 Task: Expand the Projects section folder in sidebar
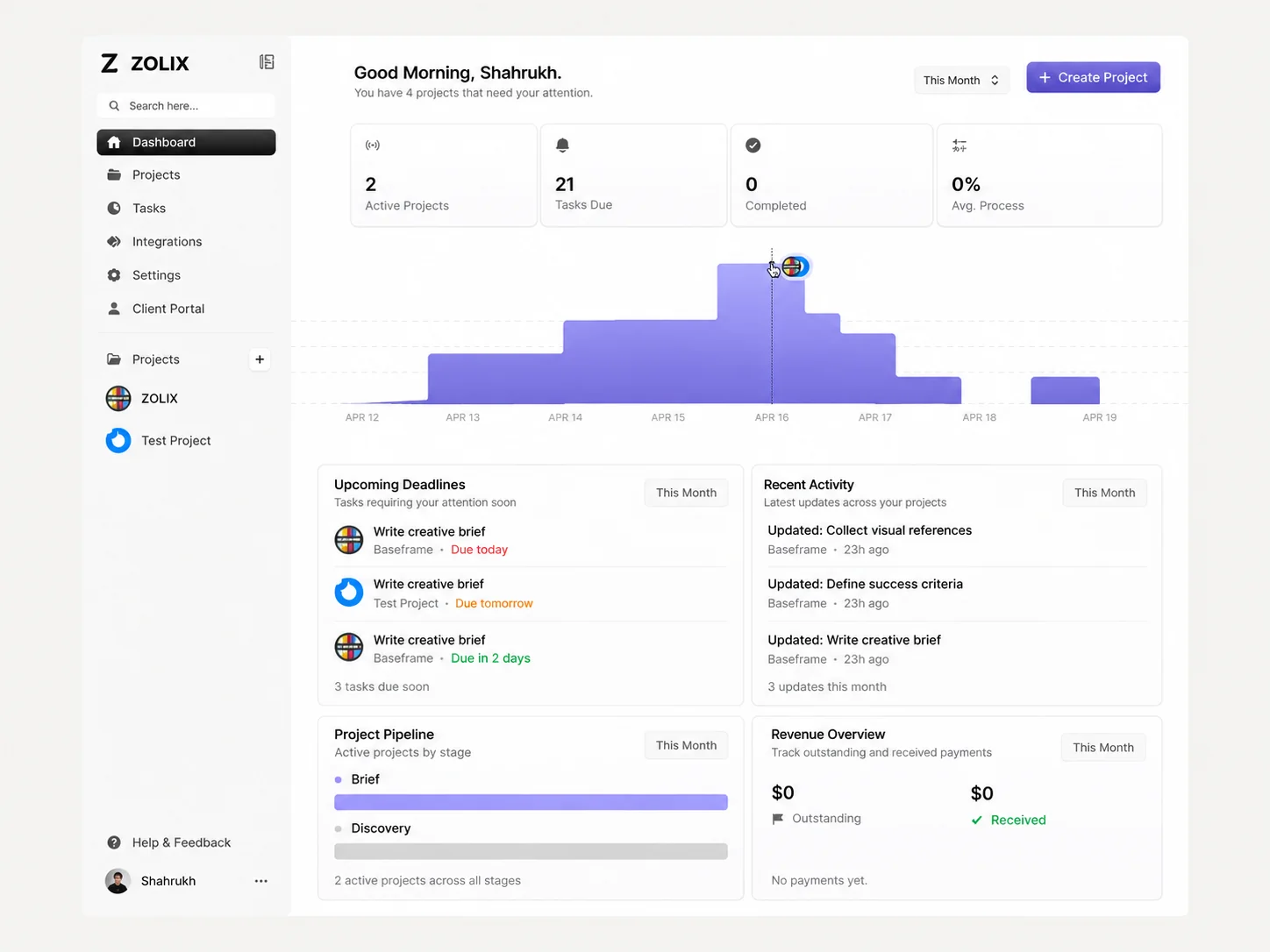(114, 359)
